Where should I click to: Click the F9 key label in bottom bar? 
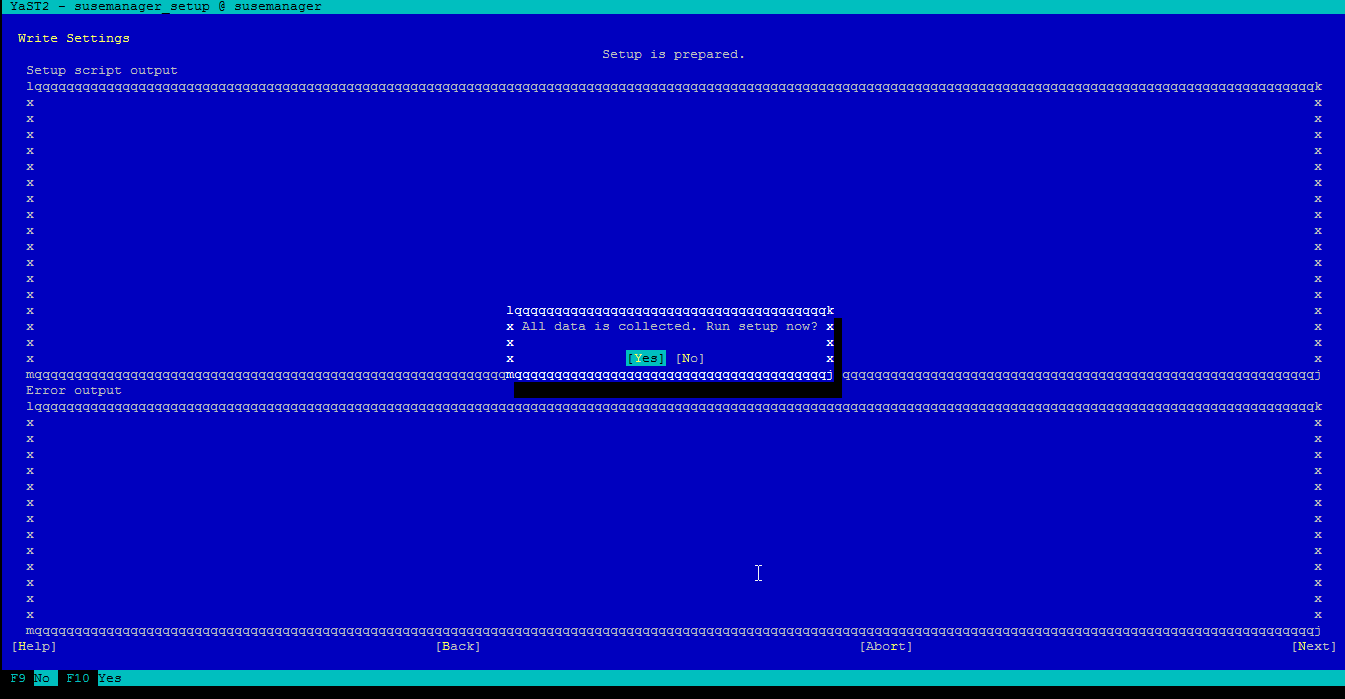pos(18,678)
